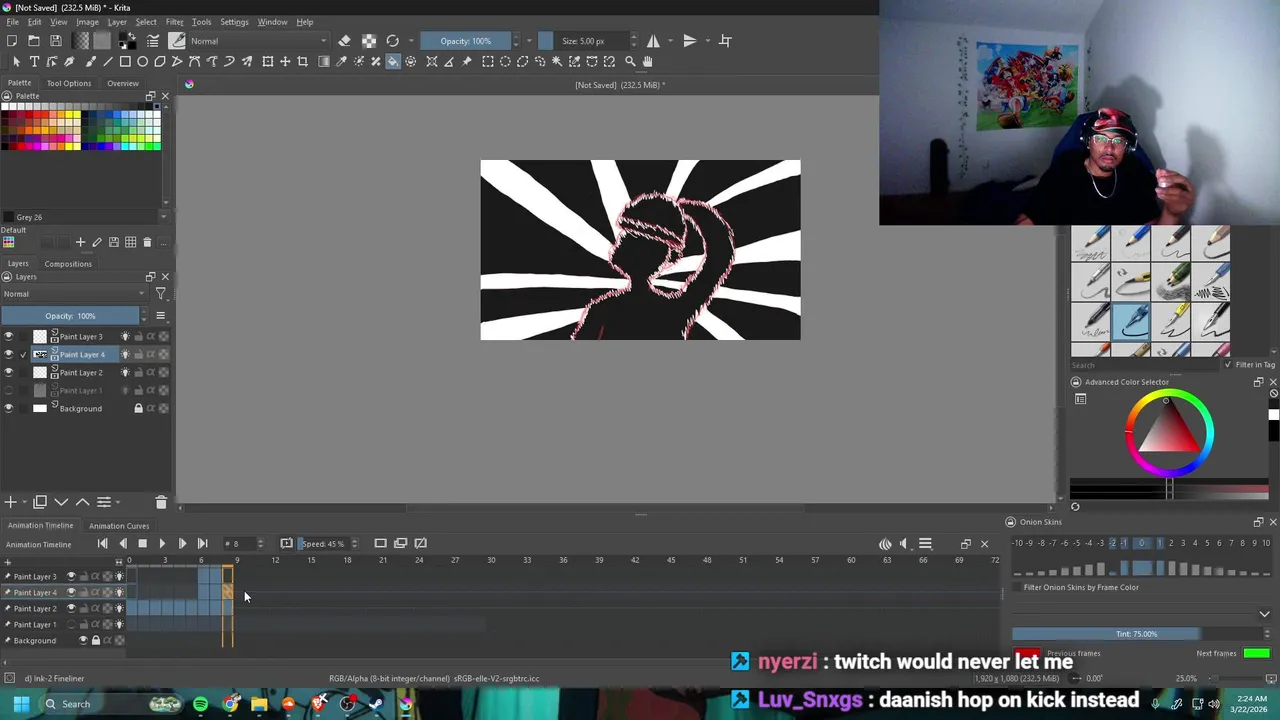Open the Filter menu
This screenshot has height=720, width=1280.
point(174,22)
